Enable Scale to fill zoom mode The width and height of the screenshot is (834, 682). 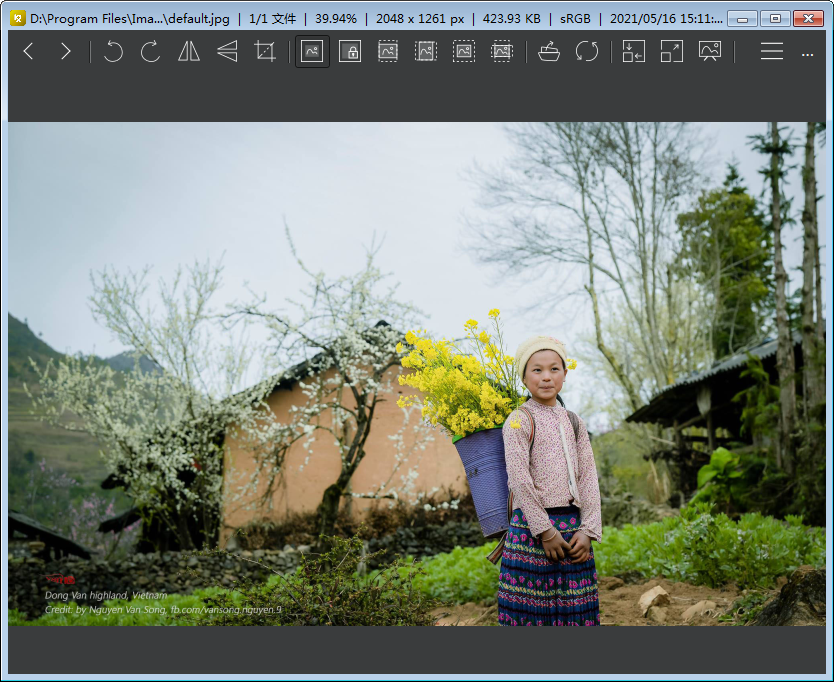tap(502, 52)
